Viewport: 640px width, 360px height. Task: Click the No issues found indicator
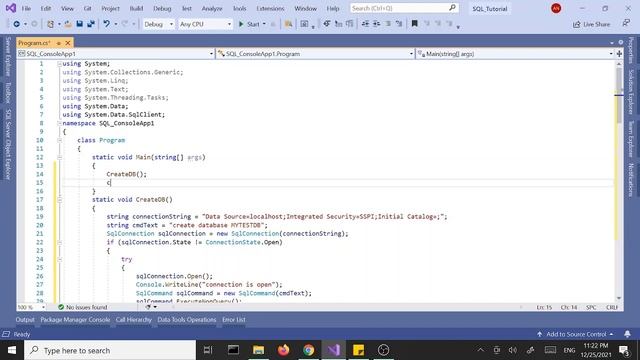(82, 307)
